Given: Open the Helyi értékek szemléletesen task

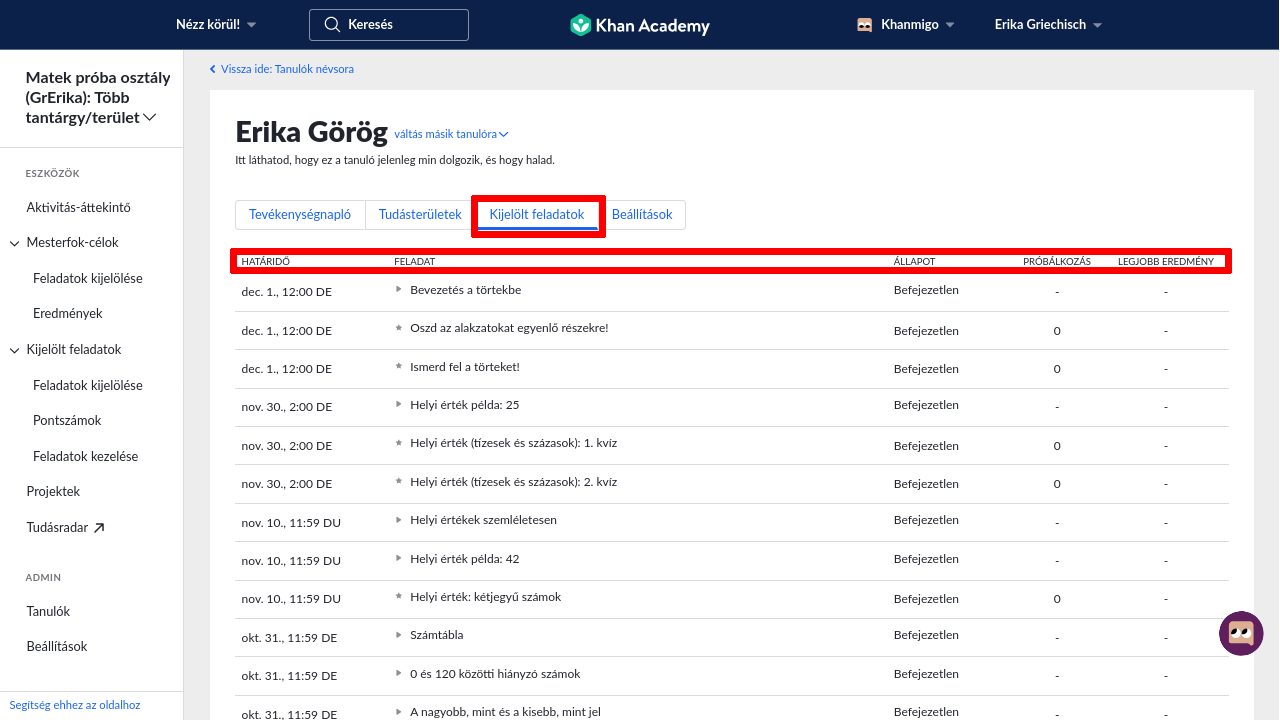Looking at the screenshot, I should tap(483, 520).
